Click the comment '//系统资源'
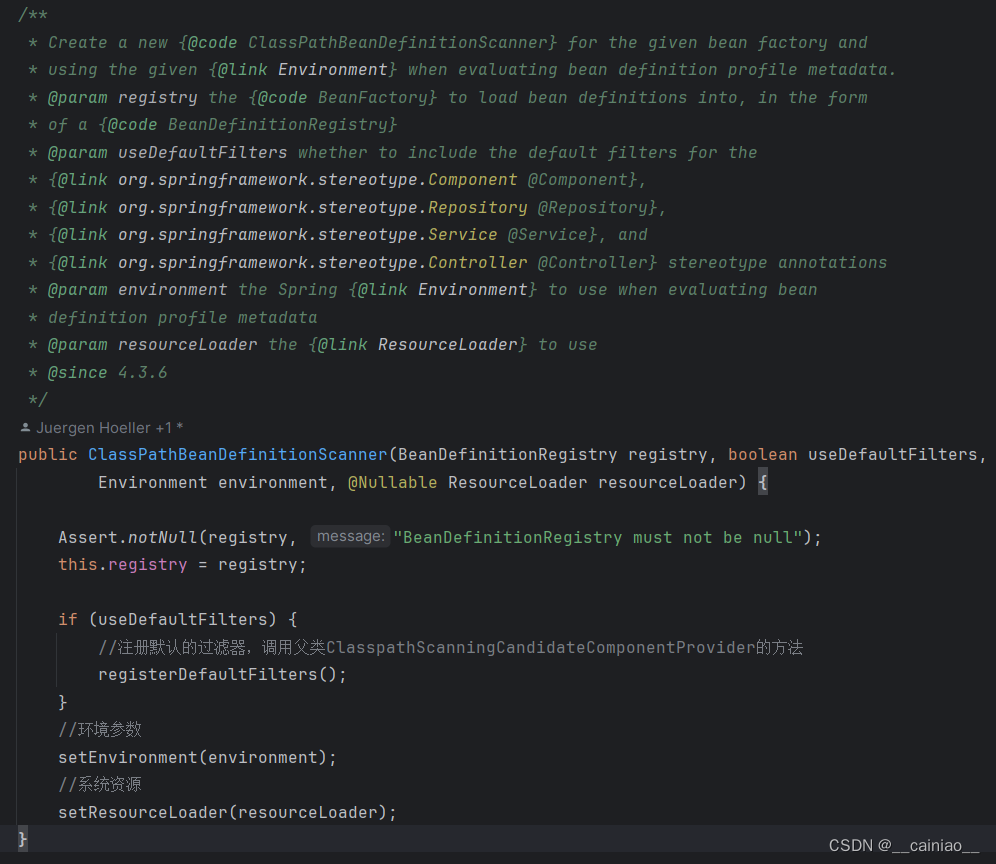The image size is (996, 864). pyautogui.click(x=100, y=785)
